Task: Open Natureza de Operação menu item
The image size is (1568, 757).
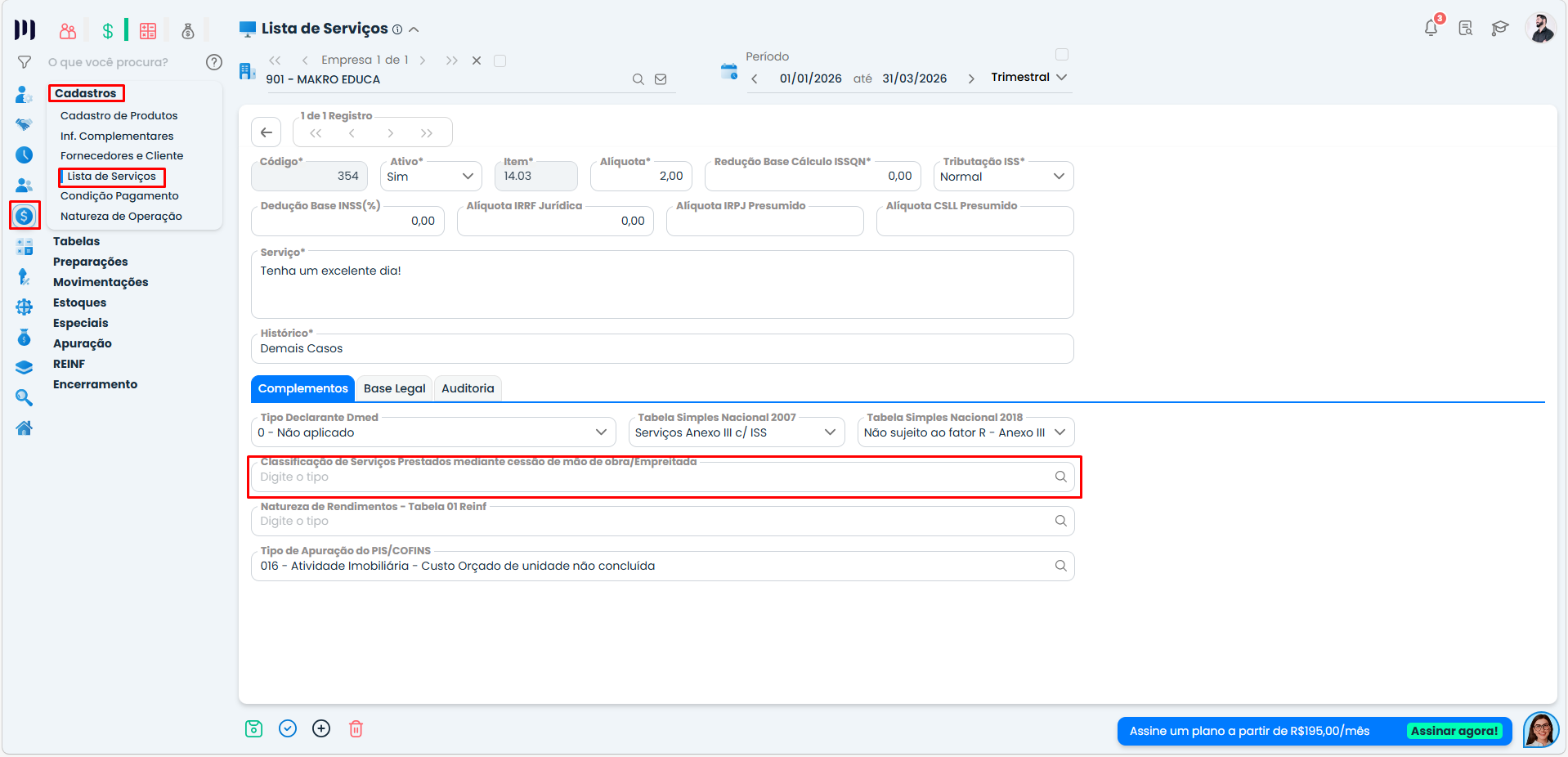Action: click(x=121, y=216)
